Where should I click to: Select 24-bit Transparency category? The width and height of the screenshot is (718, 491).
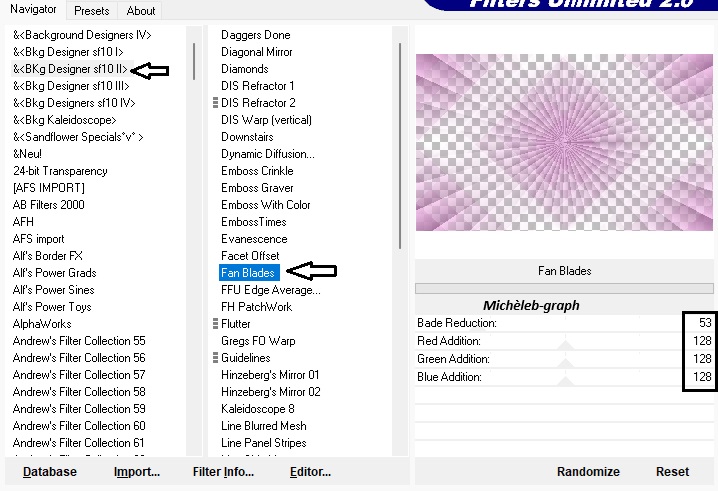60,171
